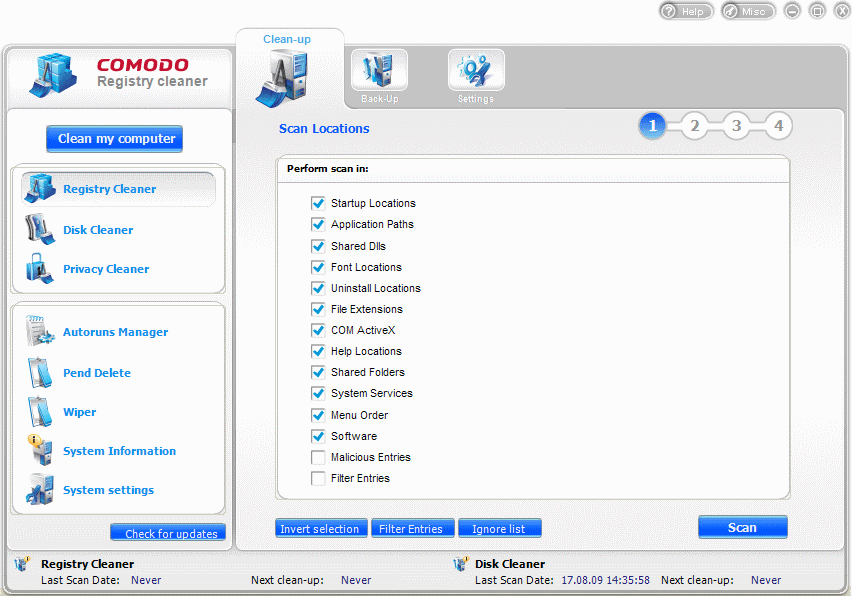Image resolution: width=852 pixels, height=596 pixels.
Task: Toggle Help Locations checkbox
Action: coord(318,352)
